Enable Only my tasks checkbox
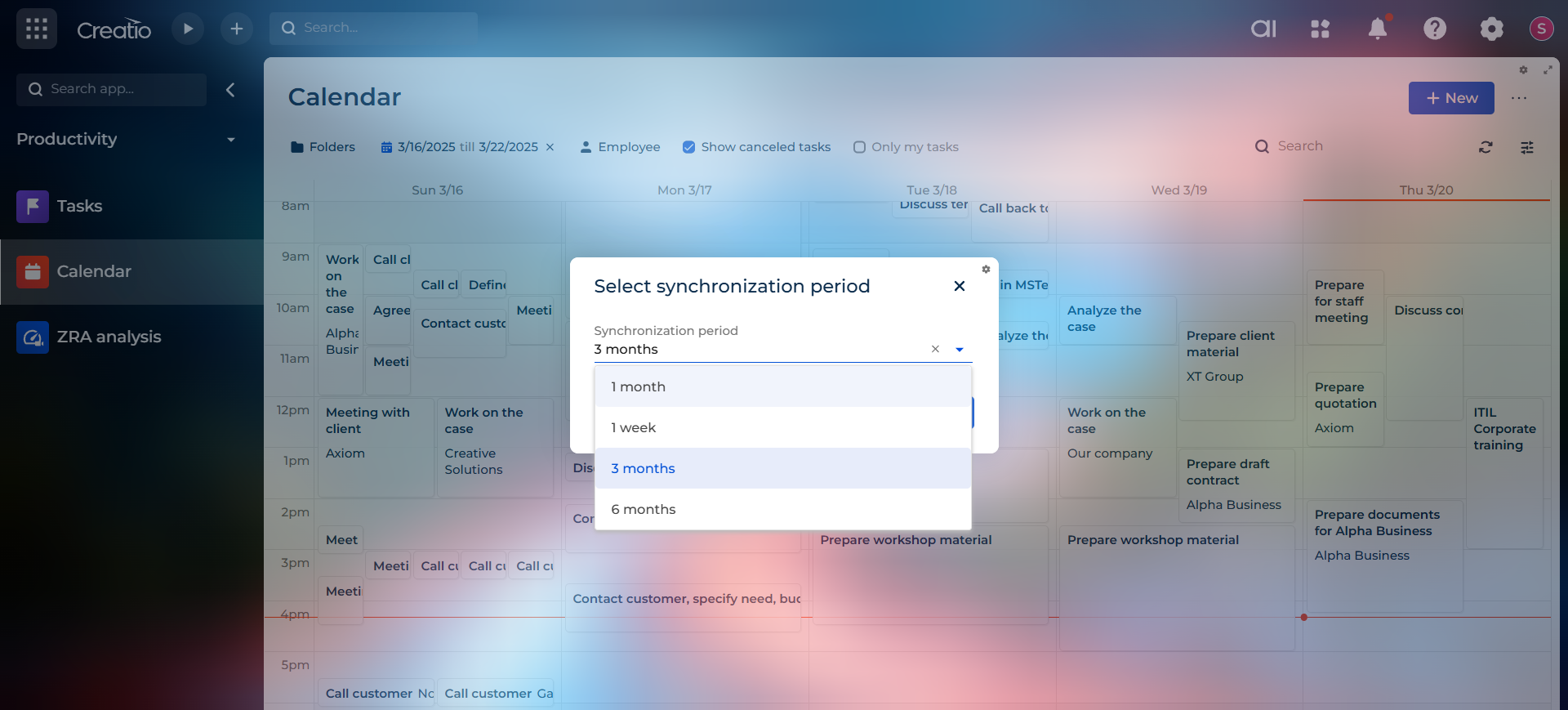 (x=859, y=147)
